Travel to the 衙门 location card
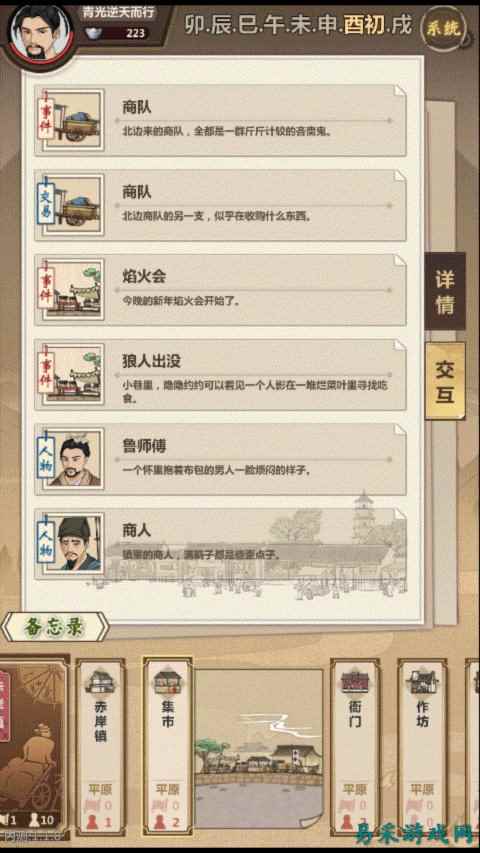Screen dimensions: 480x853 pyautogui.click(x=355, y=746)
